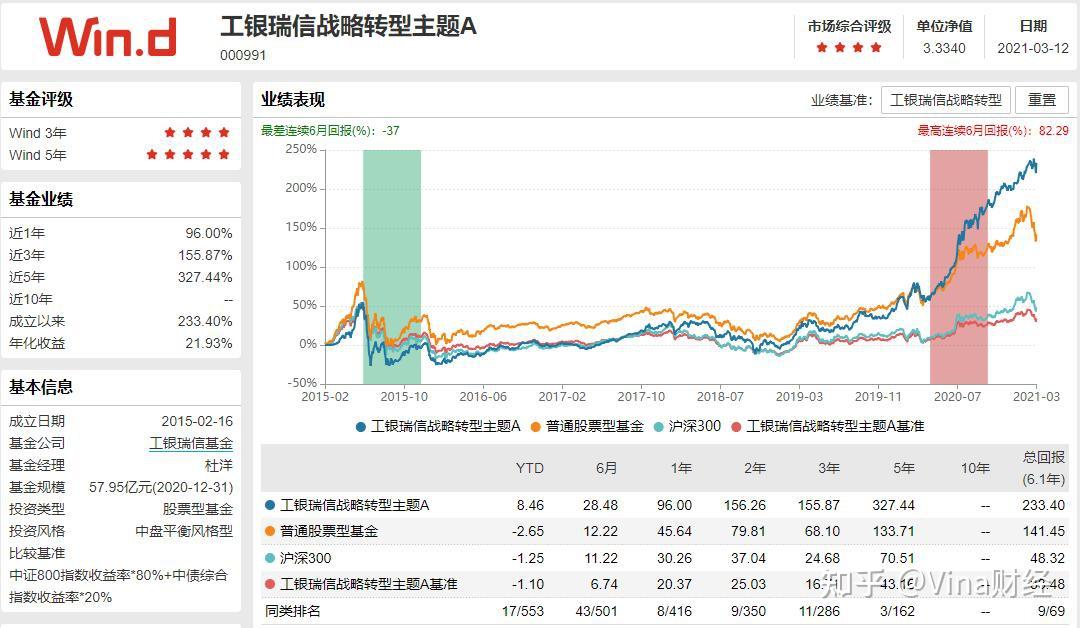Image resolution: width=1080 pixels, height=628 pixels.
Task: Open the 工银瑞信基金 company link
Action: 191,443
